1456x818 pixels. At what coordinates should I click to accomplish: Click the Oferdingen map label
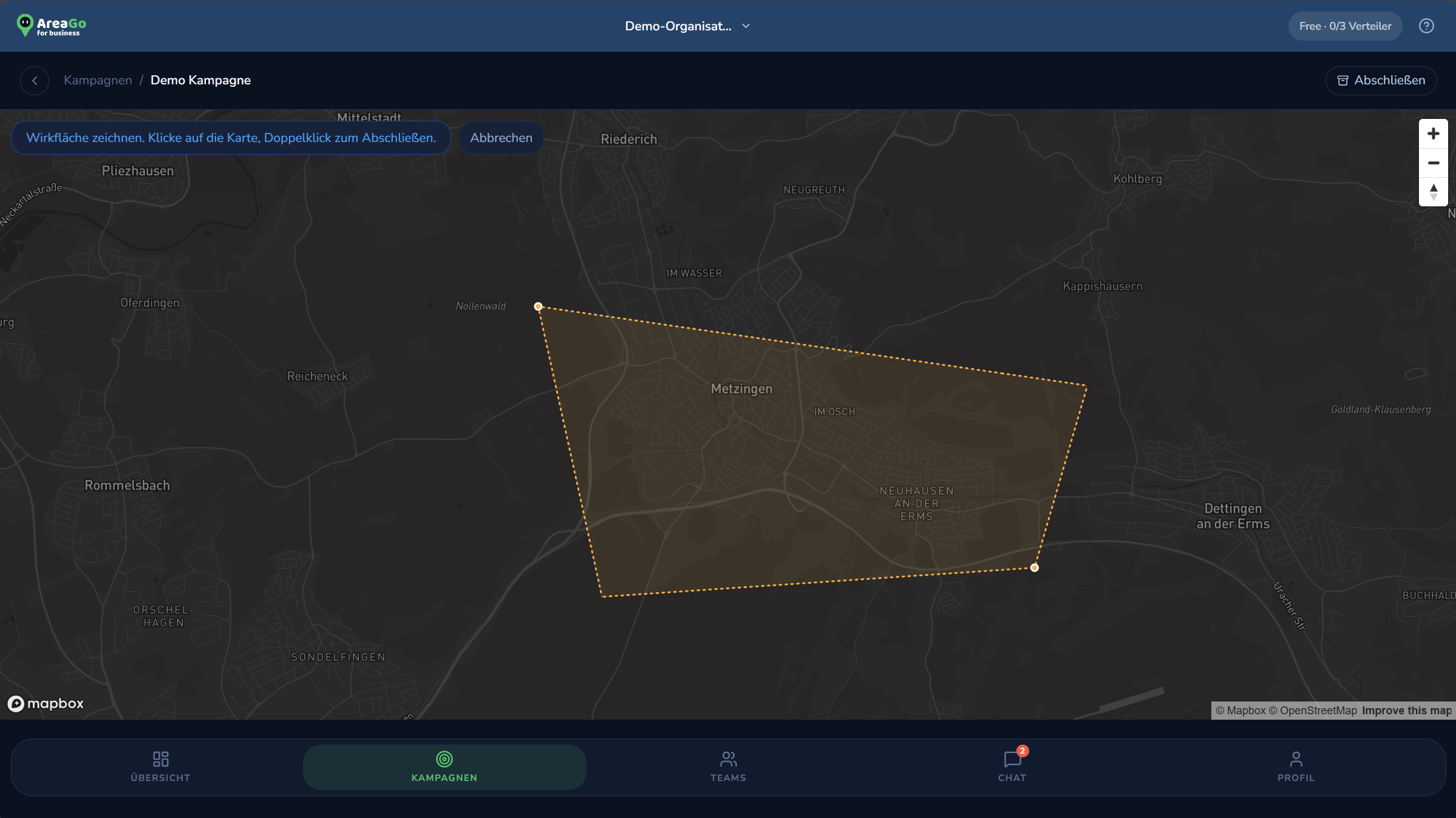150,303
